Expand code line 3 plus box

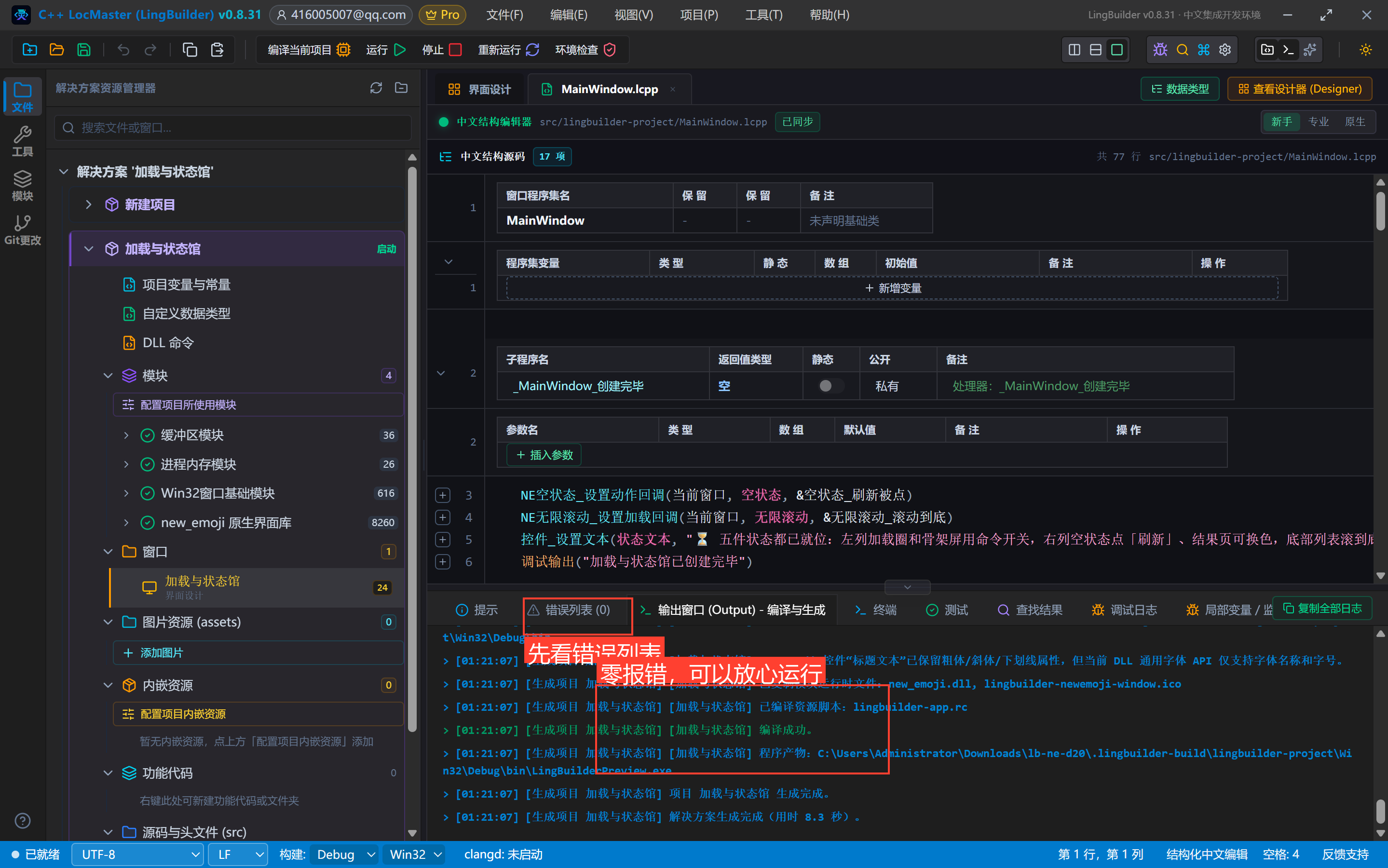[443, 495]
